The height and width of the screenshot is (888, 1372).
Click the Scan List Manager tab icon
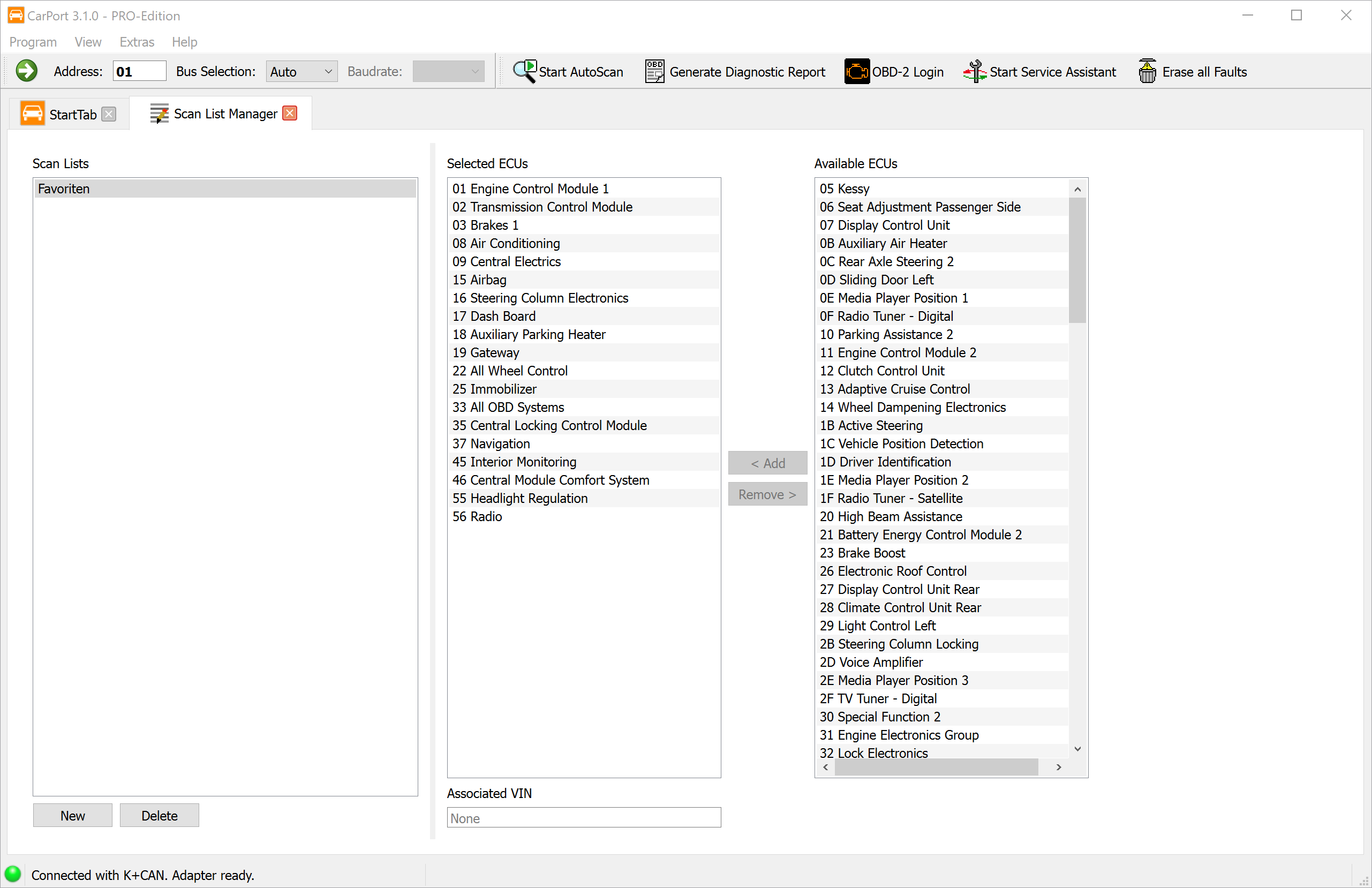[x=159, y=113]
